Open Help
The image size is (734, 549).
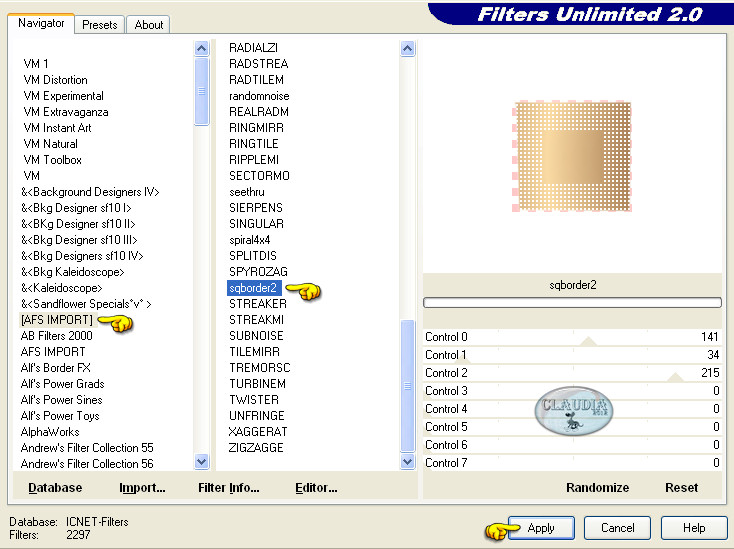click(x=694, y=528)
